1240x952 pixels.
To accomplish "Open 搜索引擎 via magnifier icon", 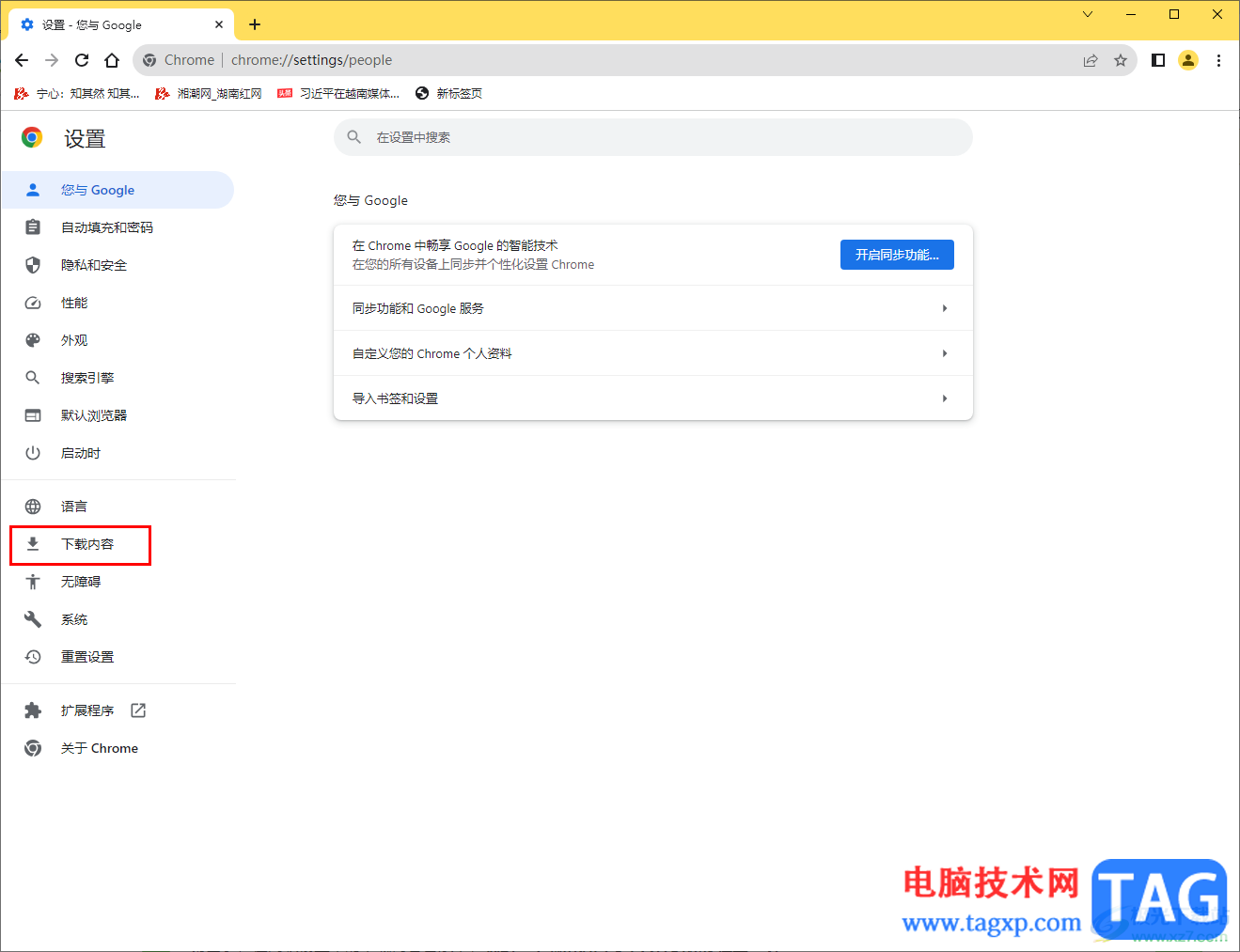I will (x=33, y=377).
